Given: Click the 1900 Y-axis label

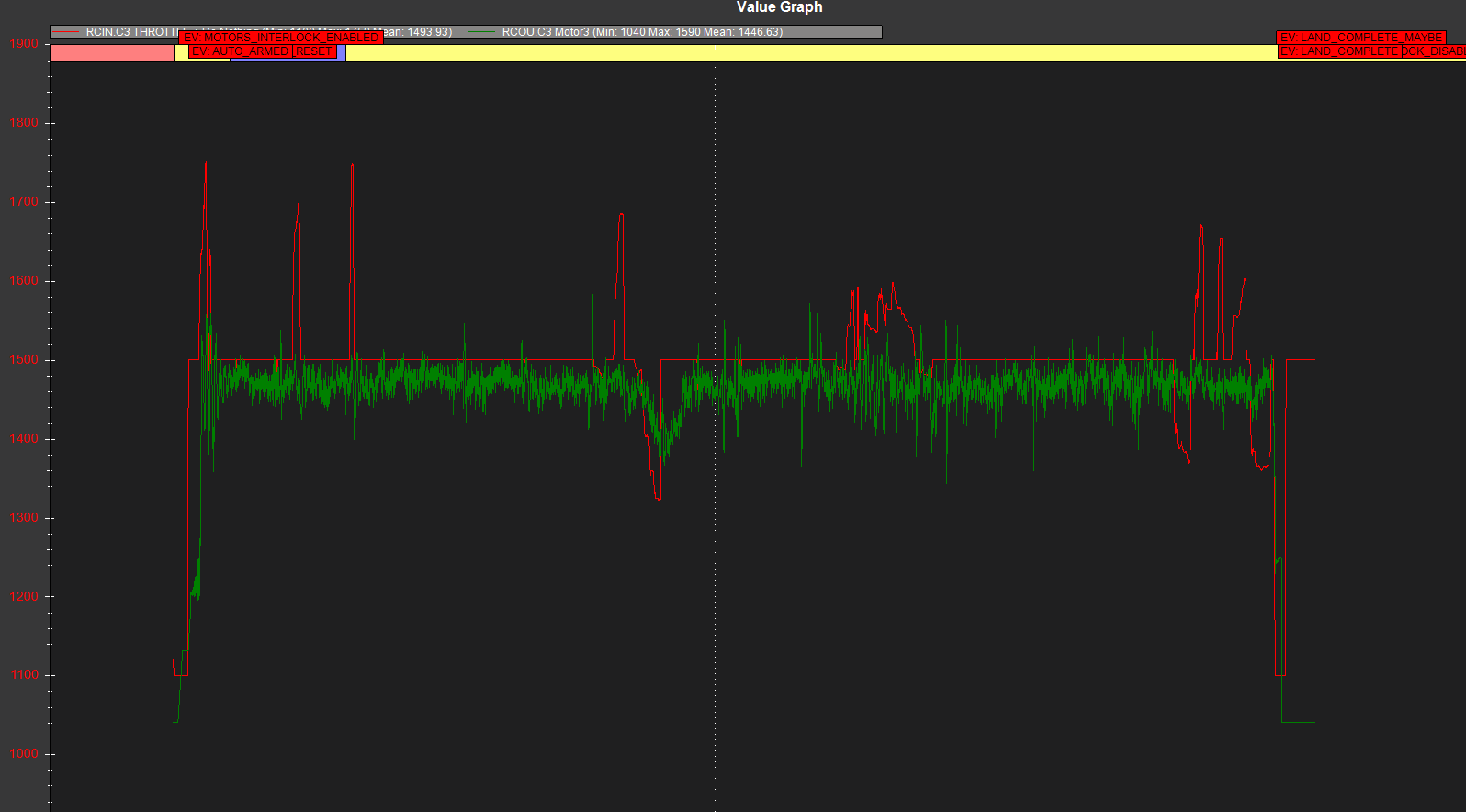Looking at the screenshot, I should click(24, 43).
